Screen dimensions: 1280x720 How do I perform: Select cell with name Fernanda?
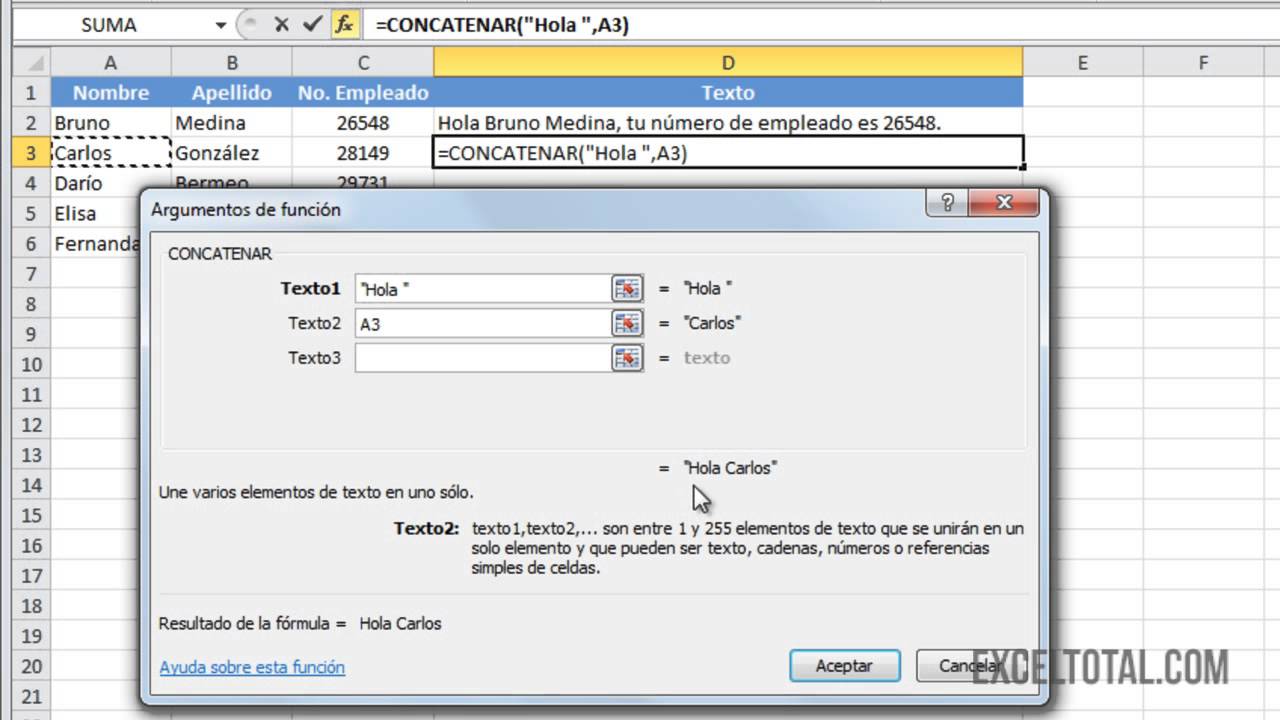(x=95, y=243)
